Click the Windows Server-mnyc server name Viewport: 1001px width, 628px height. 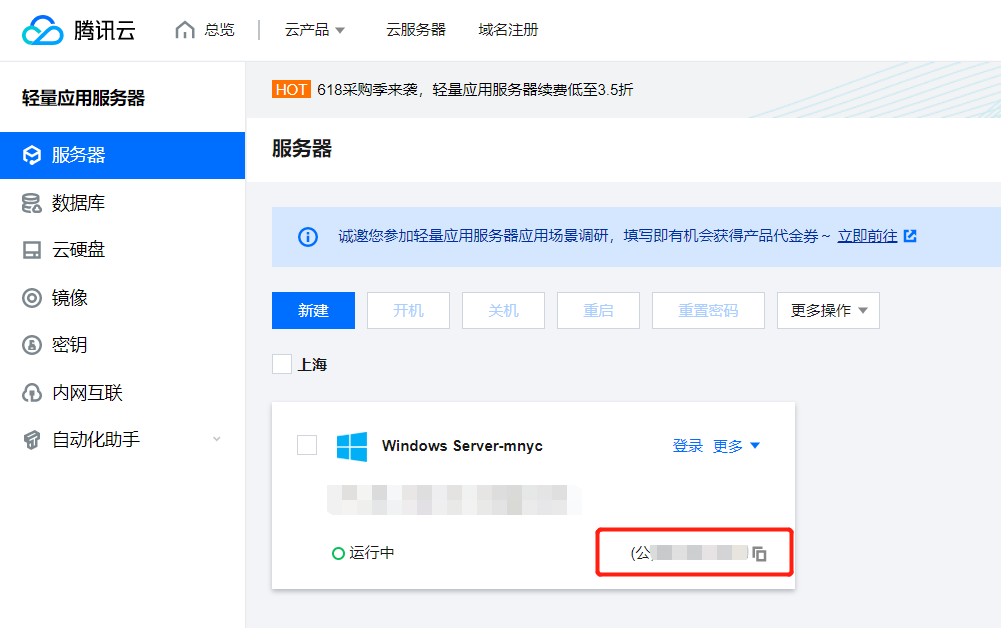tap(462, 446)
